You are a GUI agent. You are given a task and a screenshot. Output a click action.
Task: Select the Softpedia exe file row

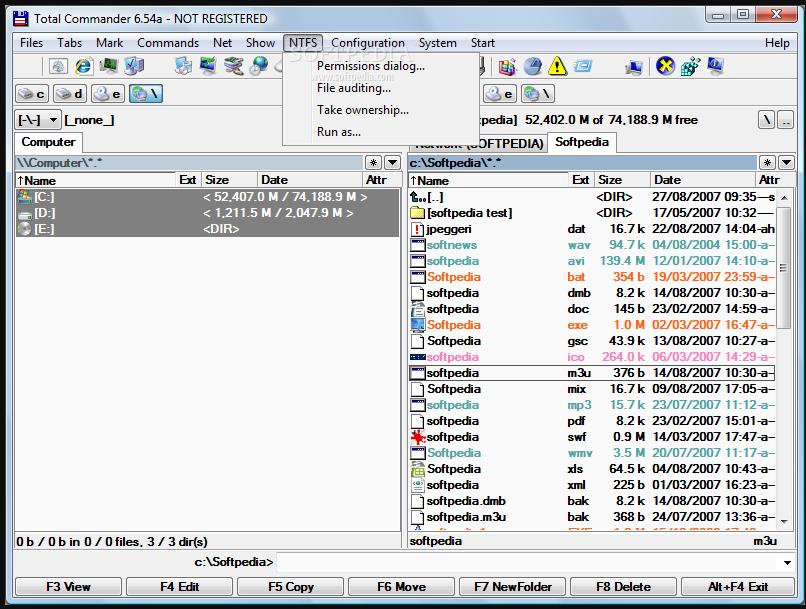coord(592,325)
